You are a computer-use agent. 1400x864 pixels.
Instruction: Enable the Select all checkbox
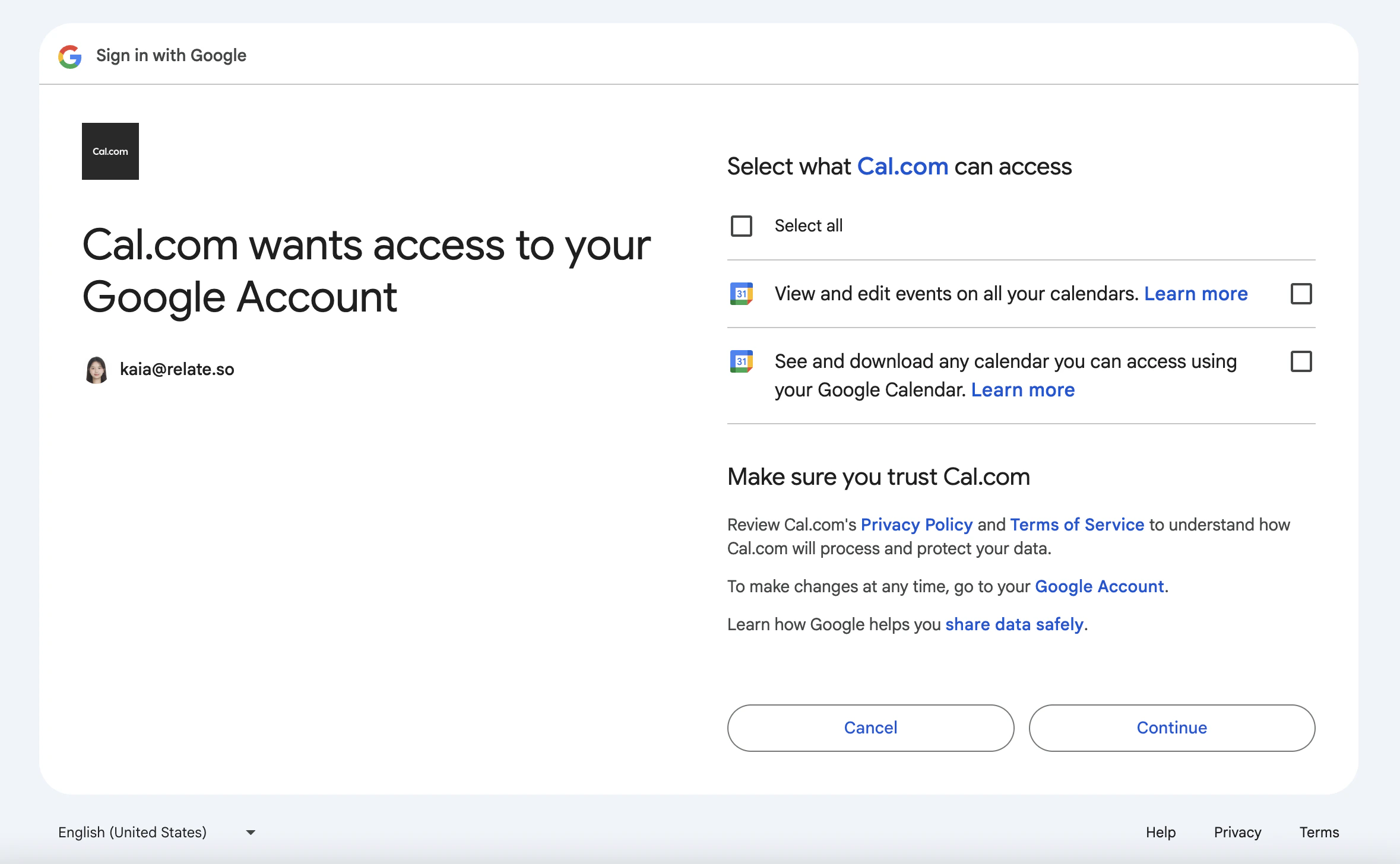pos(740,225)
